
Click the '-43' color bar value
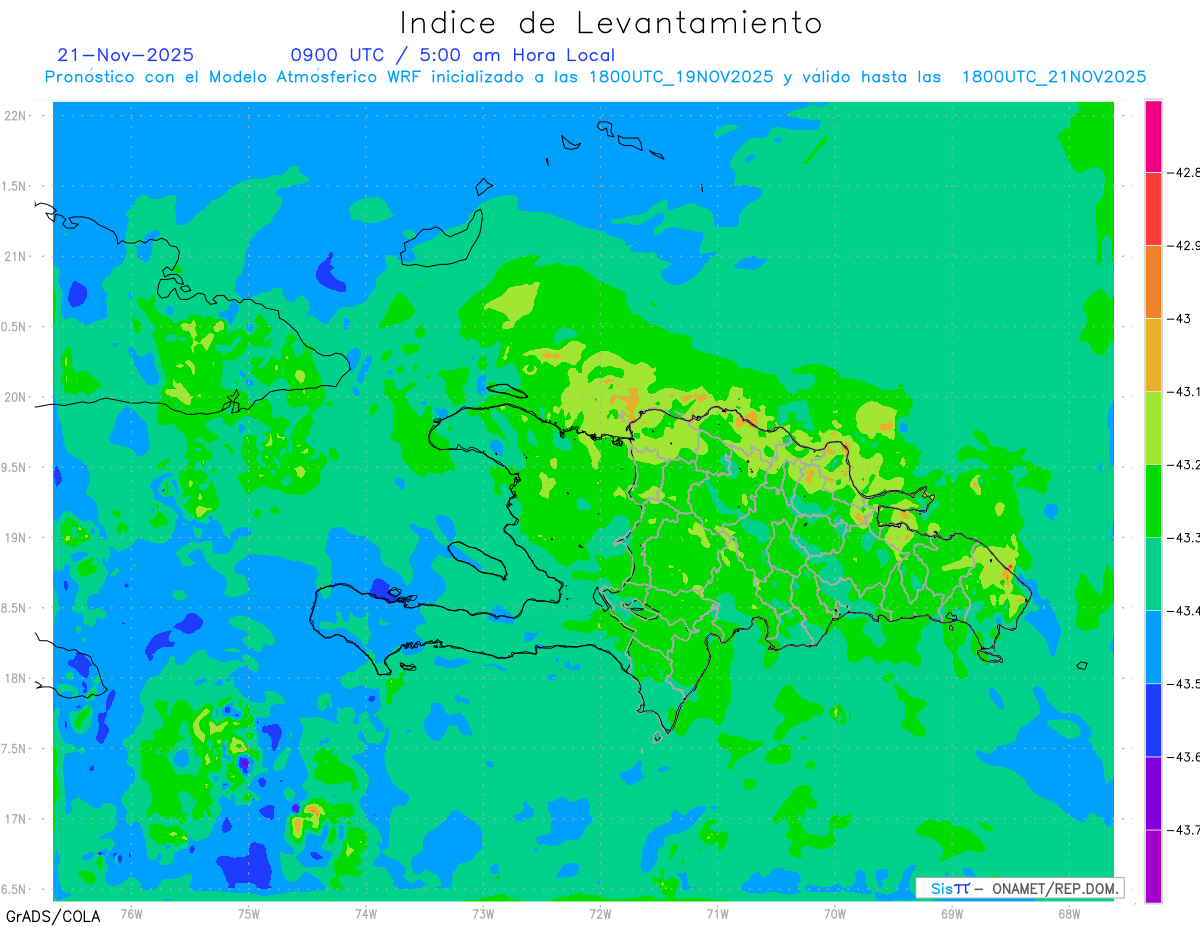tap(1178, 318)
